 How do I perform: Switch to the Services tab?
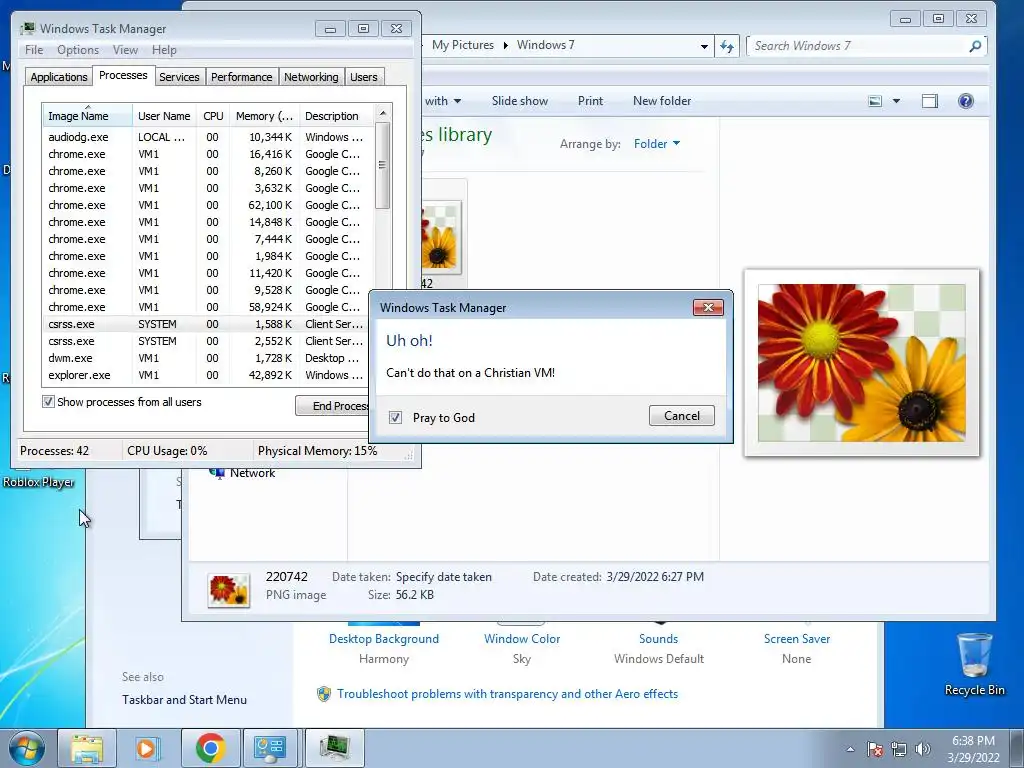coord(179,77)
